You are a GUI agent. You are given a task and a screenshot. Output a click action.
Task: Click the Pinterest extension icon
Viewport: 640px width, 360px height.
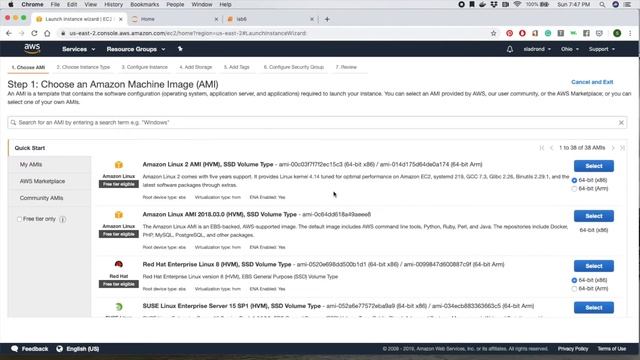pos(509,33)
